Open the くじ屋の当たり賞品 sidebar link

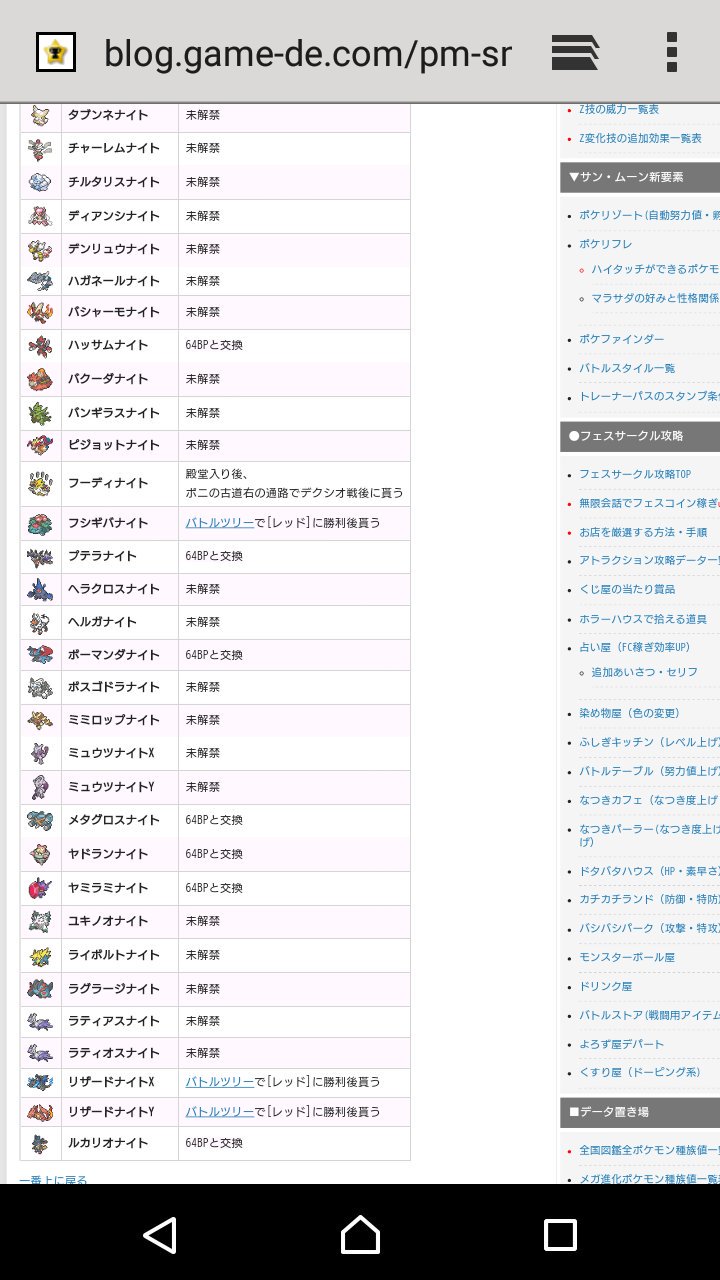(627, 589)
